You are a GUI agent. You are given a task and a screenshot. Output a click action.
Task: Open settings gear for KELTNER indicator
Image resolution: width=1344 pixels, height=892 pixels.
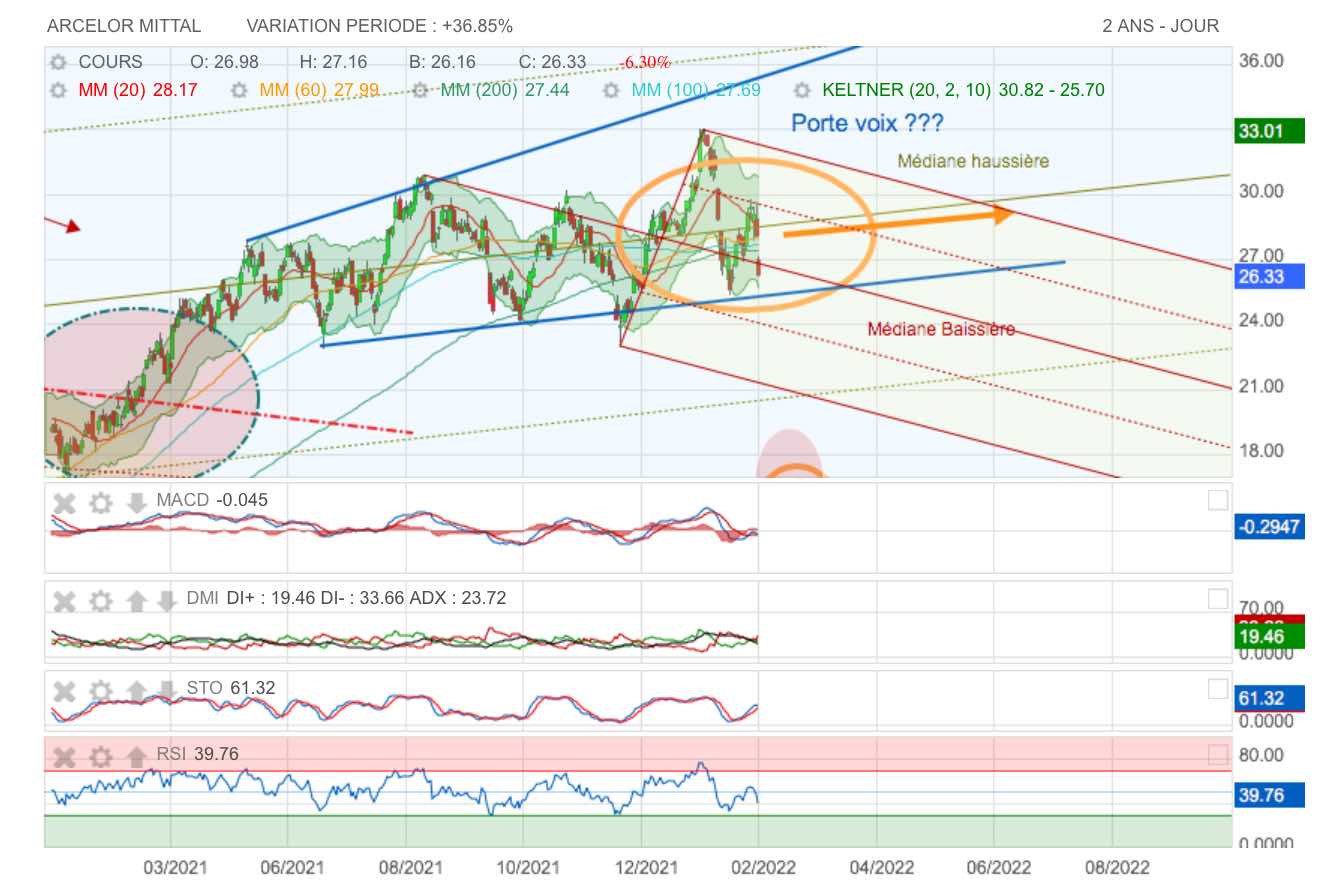[x=801, y=90]
